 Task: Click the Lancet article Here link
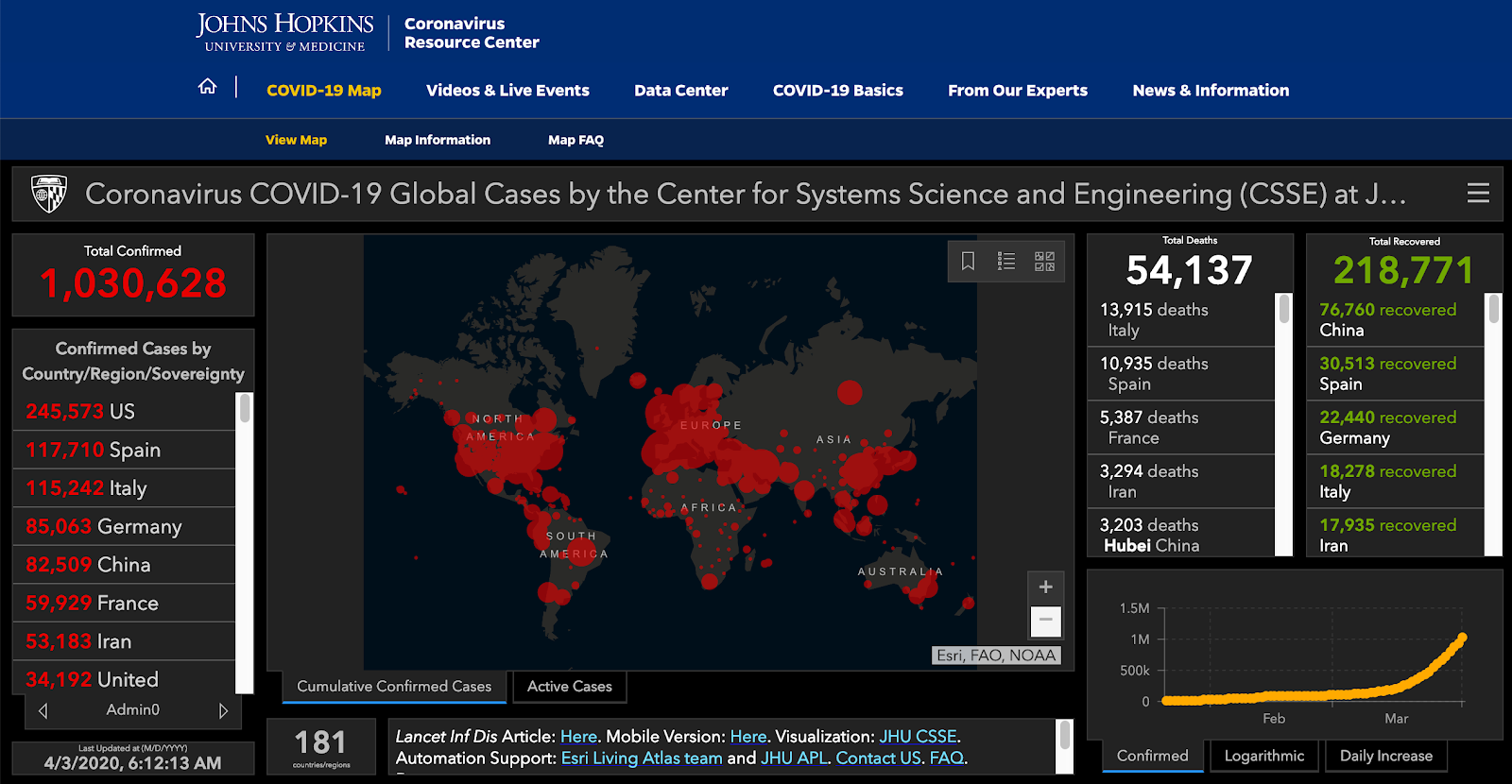click(578, 737)
